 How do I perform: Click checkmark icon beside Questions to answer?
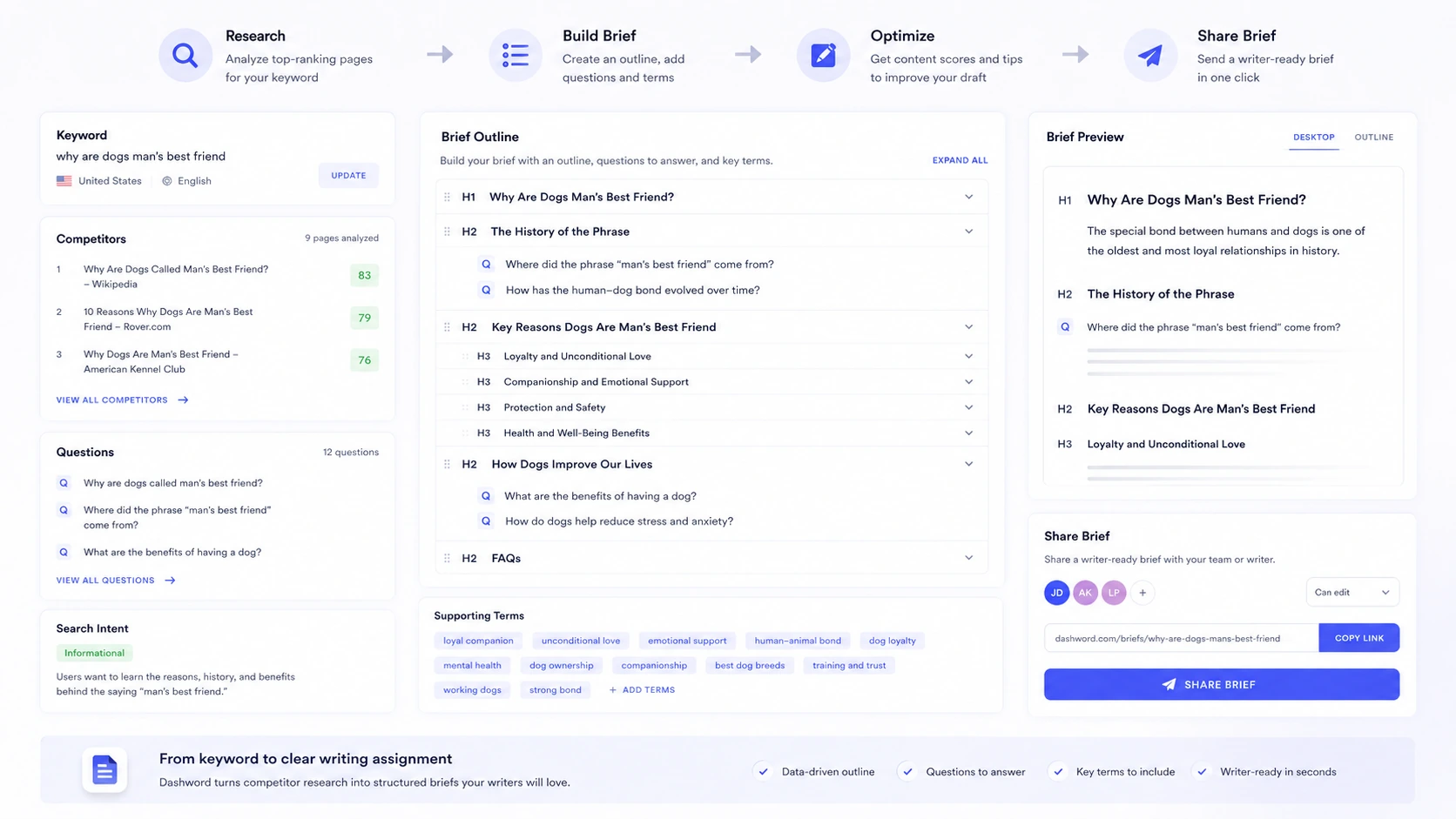pyautogui.click(x=907, y=771)
